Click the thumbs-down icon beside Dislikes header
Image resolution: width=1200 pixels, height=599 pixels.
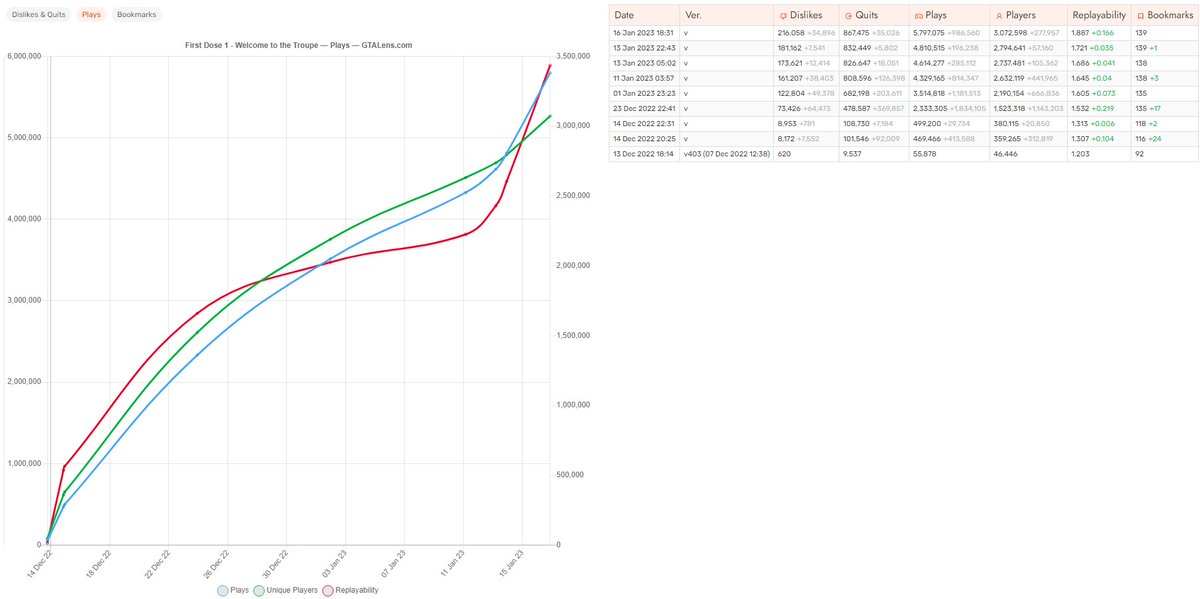click(782, 16)
